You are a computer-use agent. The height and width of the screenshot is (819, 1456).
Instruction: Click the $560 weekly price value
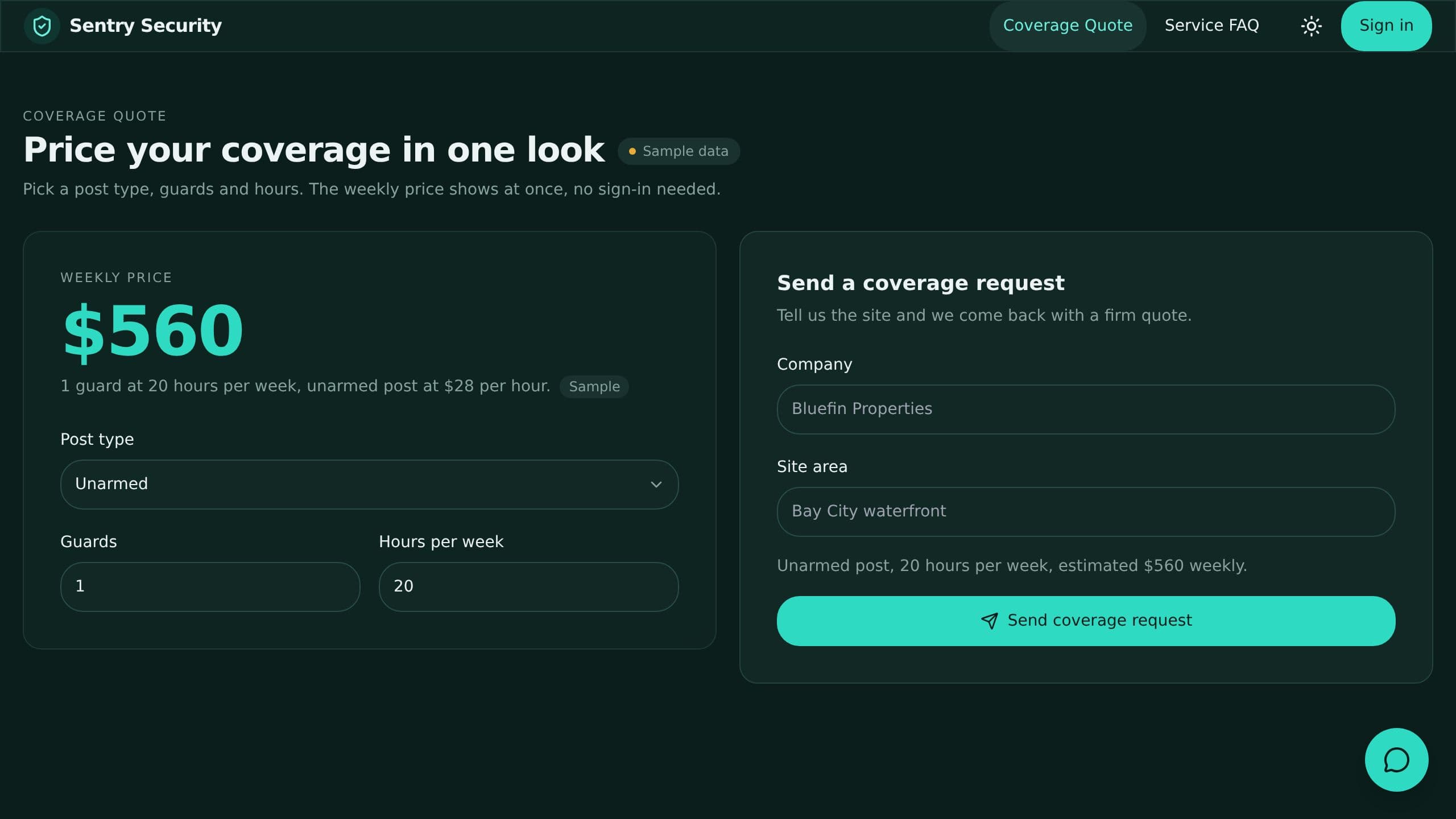click(x=153, y=331)
